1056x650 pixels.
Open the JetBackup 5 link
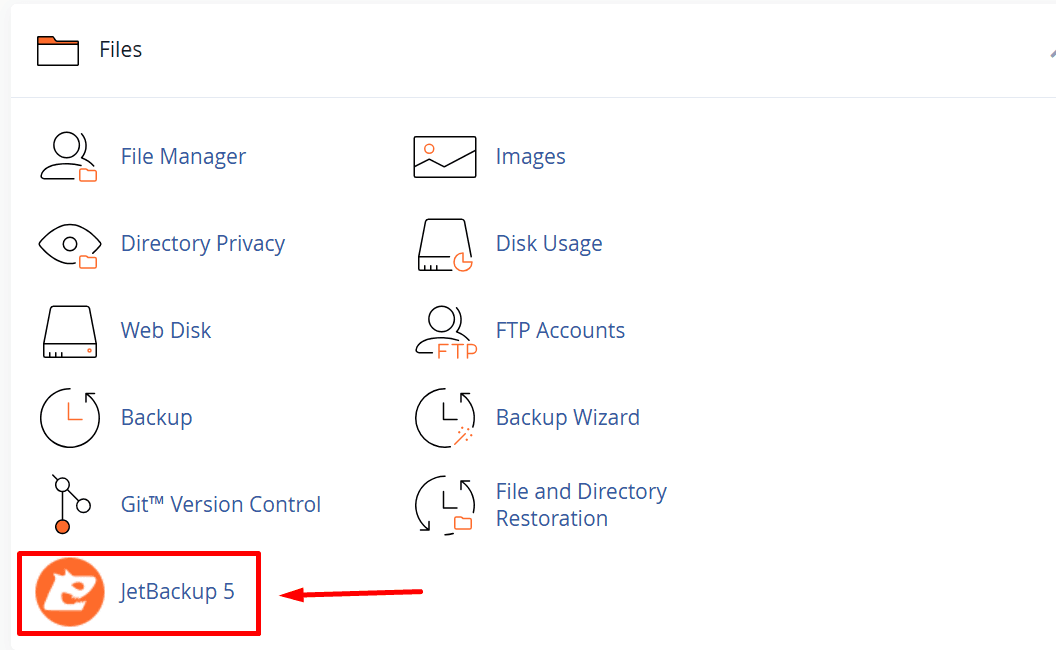tap(177, 592)
